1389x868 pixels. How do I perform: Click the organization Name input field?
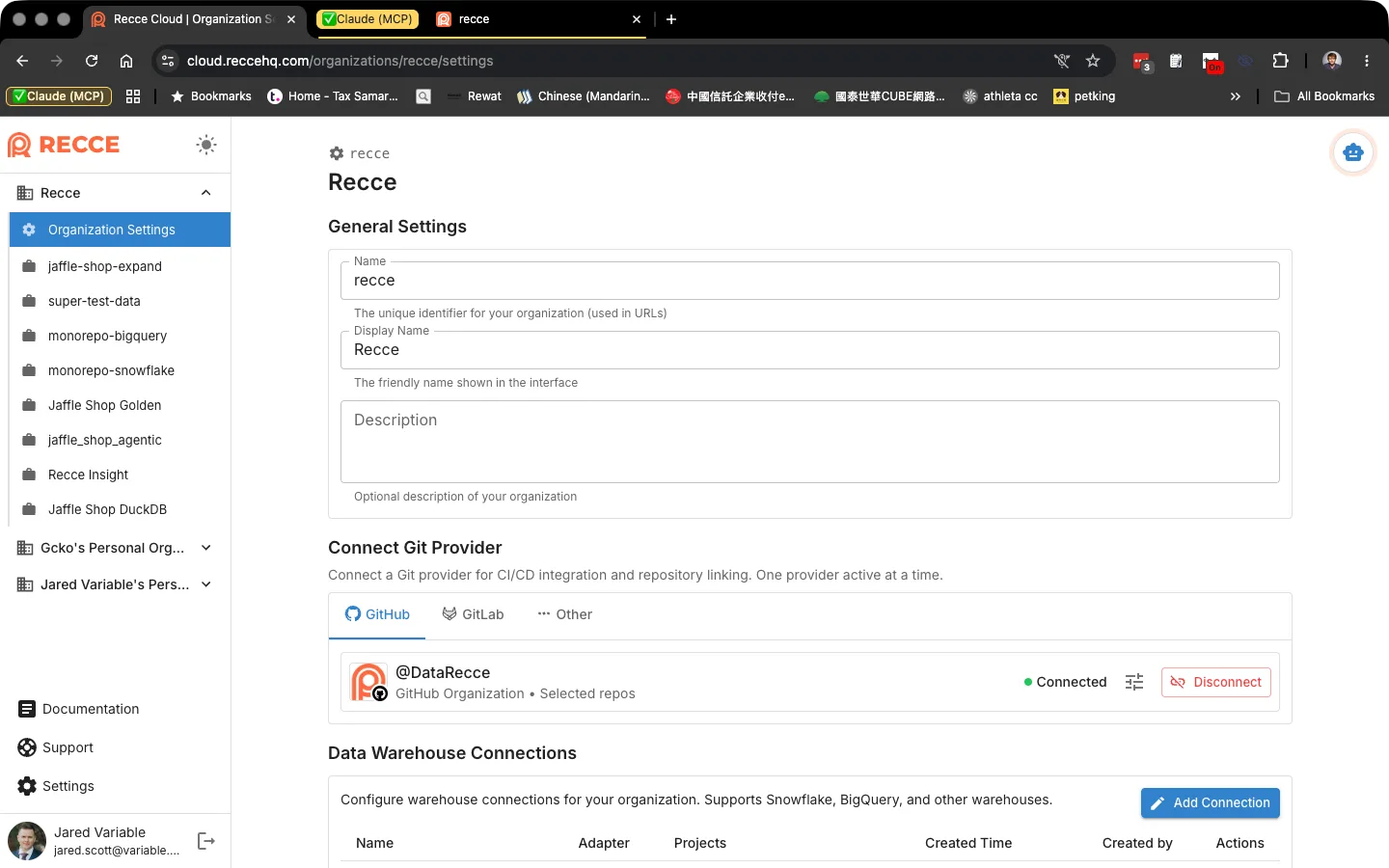[x=810, y=281]
